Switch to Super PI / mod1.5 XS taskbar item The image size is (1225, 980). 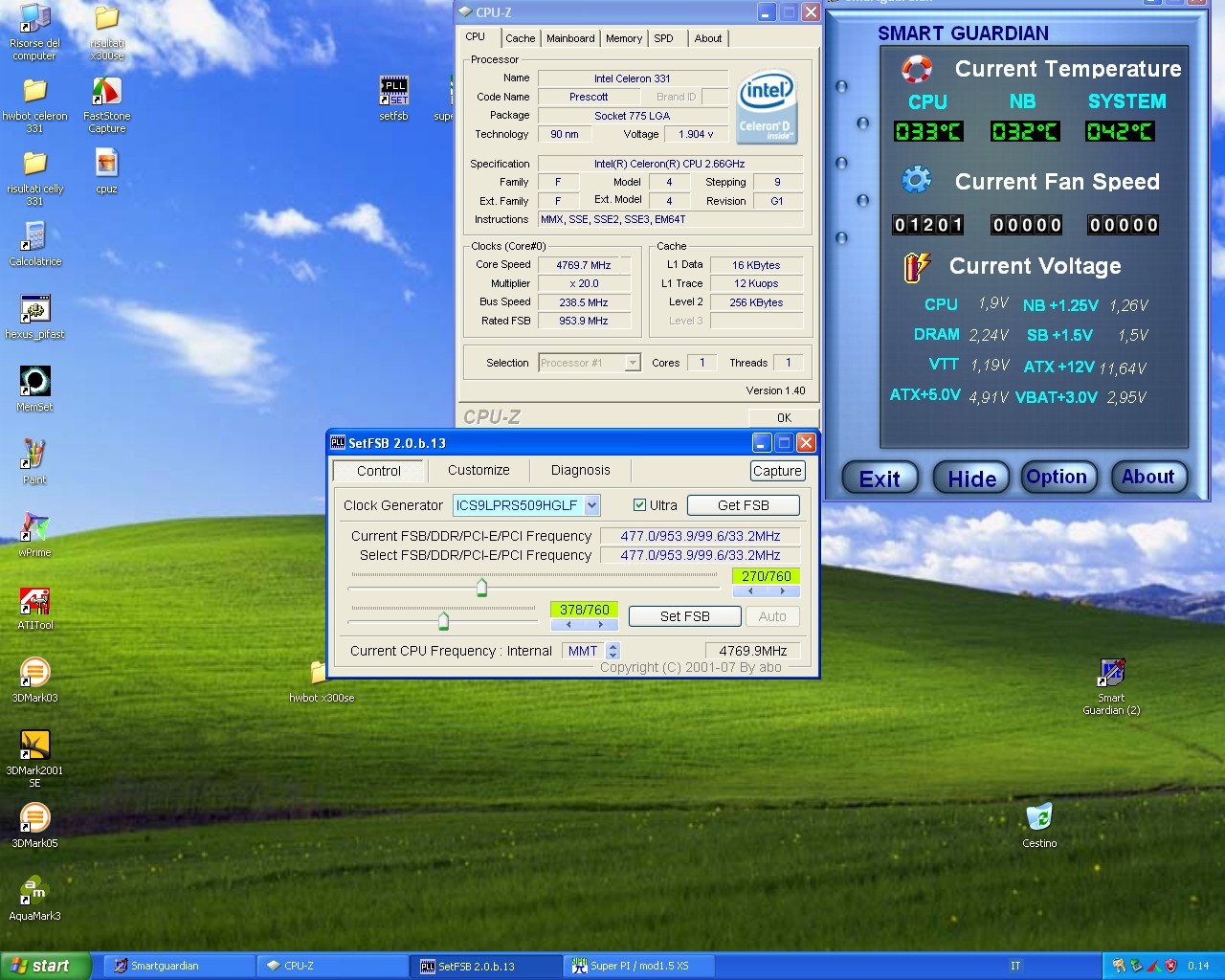[x=638, y=966]
